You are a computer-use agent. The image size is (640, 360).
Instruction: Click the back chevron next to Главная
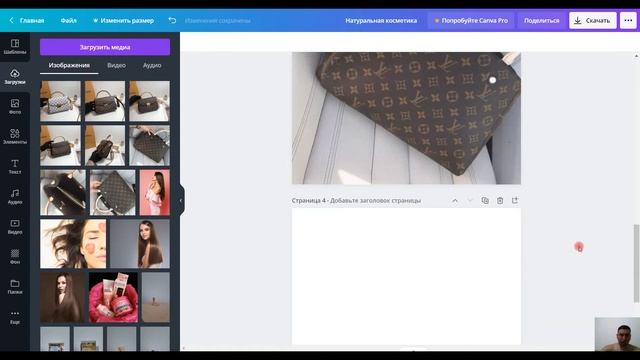pos(11,20)
